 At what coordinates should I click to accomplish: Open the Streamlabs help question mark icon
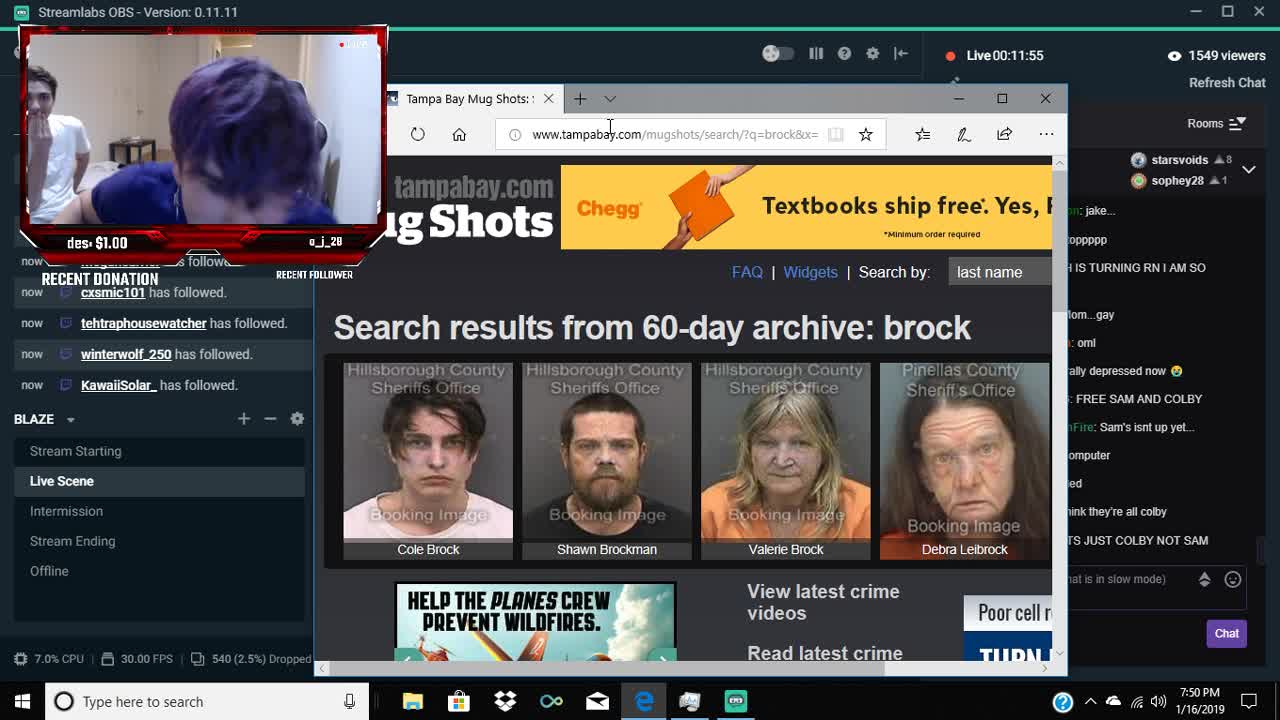[x=844, y=54]
